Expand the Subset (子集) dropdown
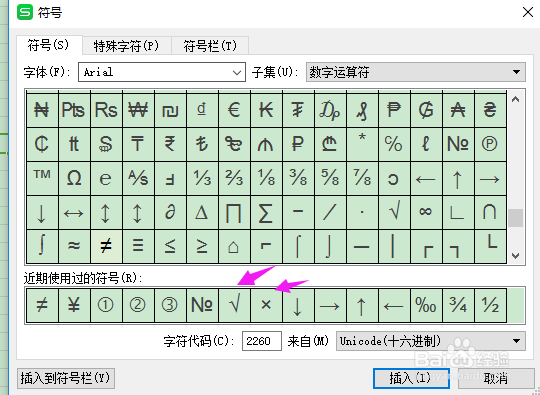 pyautogui.click(x=416, y=72)
